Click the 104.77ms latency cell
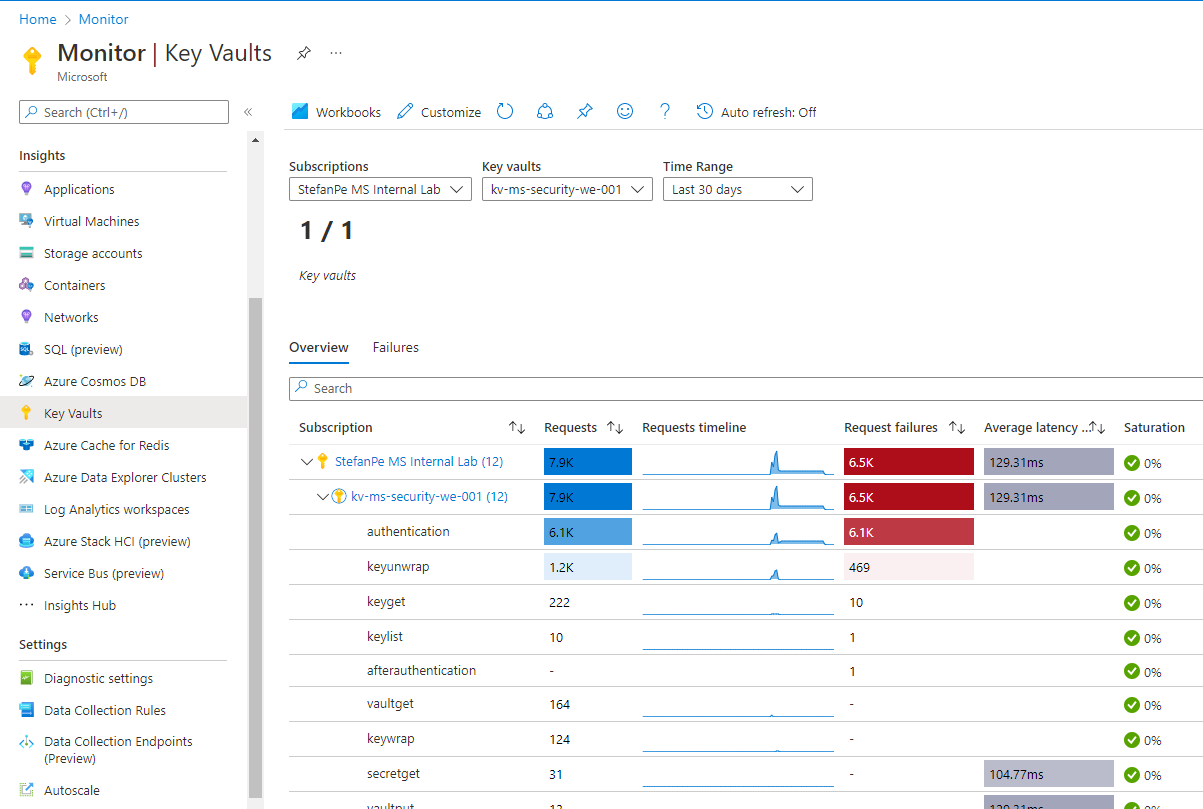Image resolution: width=1203 pixels, height=809 pixels. (1048, 774)
